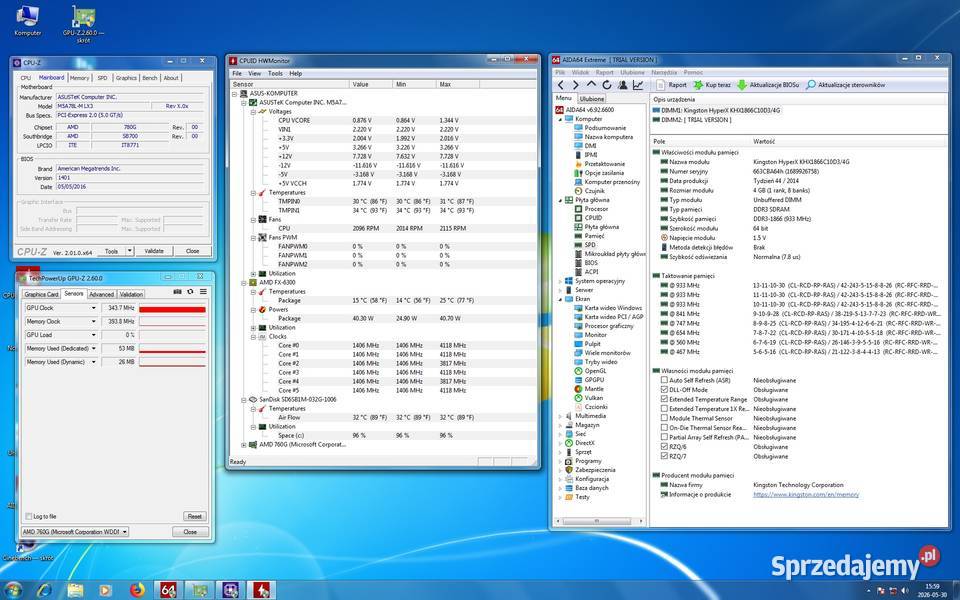960x600 pixels.
Task: Go forward in AIDA64 navigation toolbar
Action: click(575, 85)
